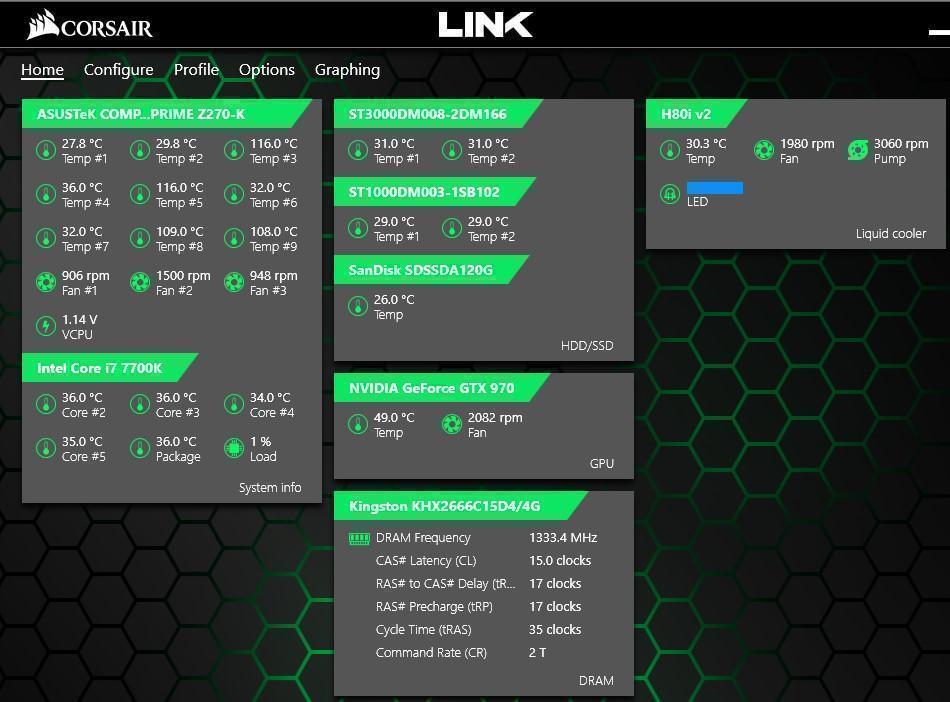Viewport: 950px width, 702px height.
Task: Select the motherboard Temp #2 thermometer icon
Action: (x=140, y=150)
